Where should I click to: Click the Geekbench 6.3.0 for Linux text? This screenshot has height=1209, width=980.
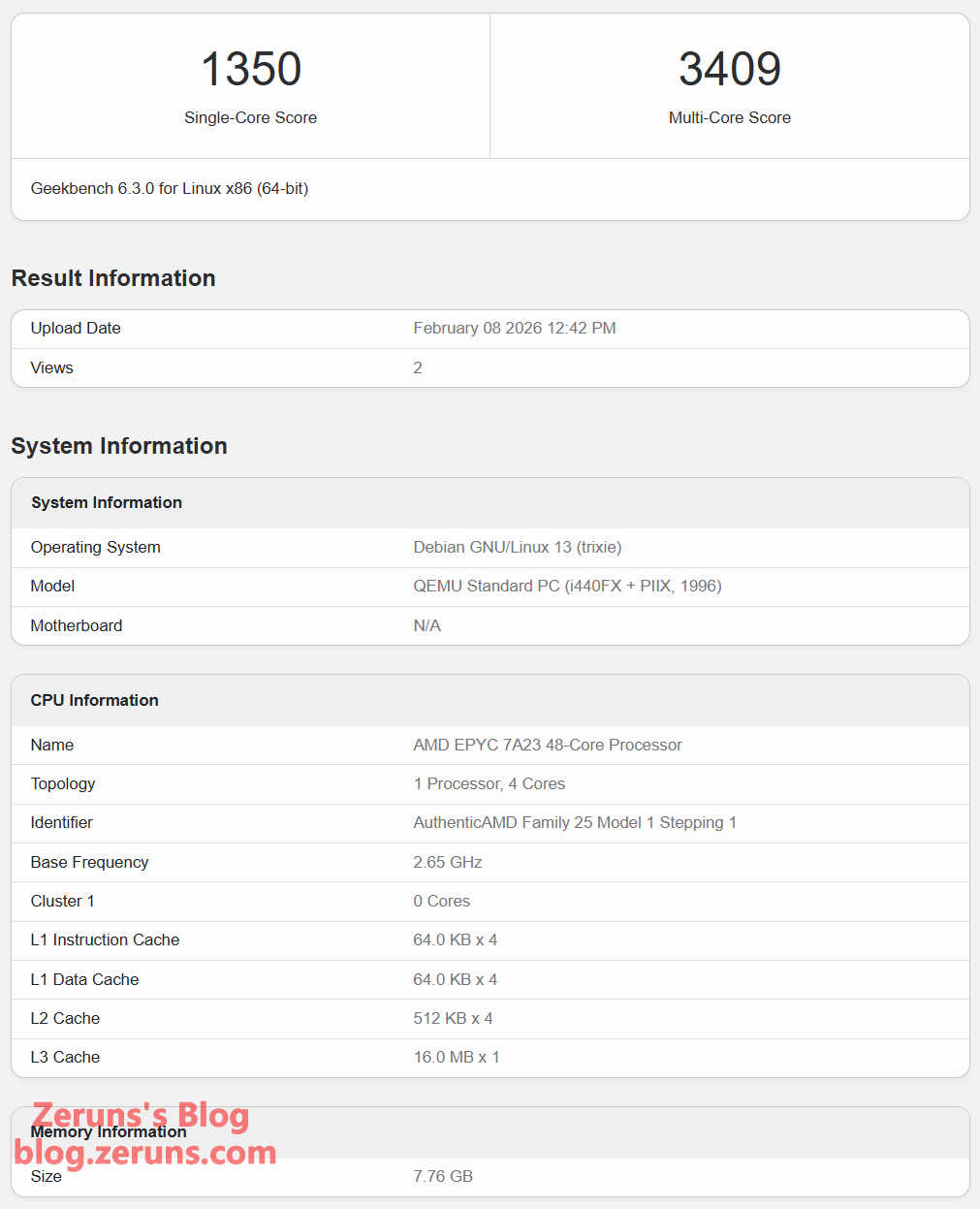(169, 188)
